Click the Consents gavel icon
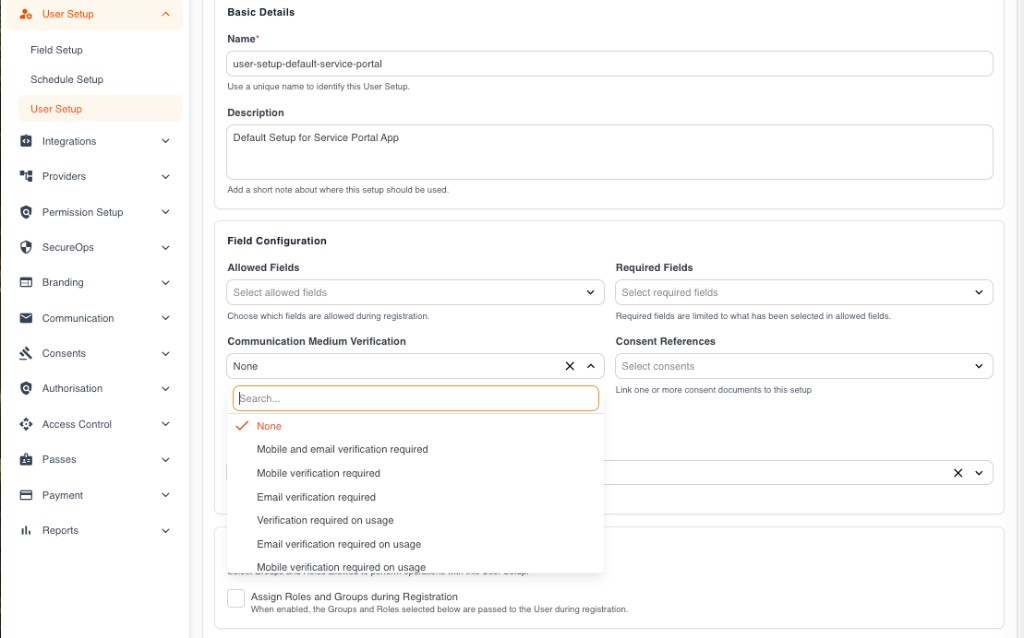Viewport: 1024px width, 638px height. pyautogui.click(x=25, y=353)
